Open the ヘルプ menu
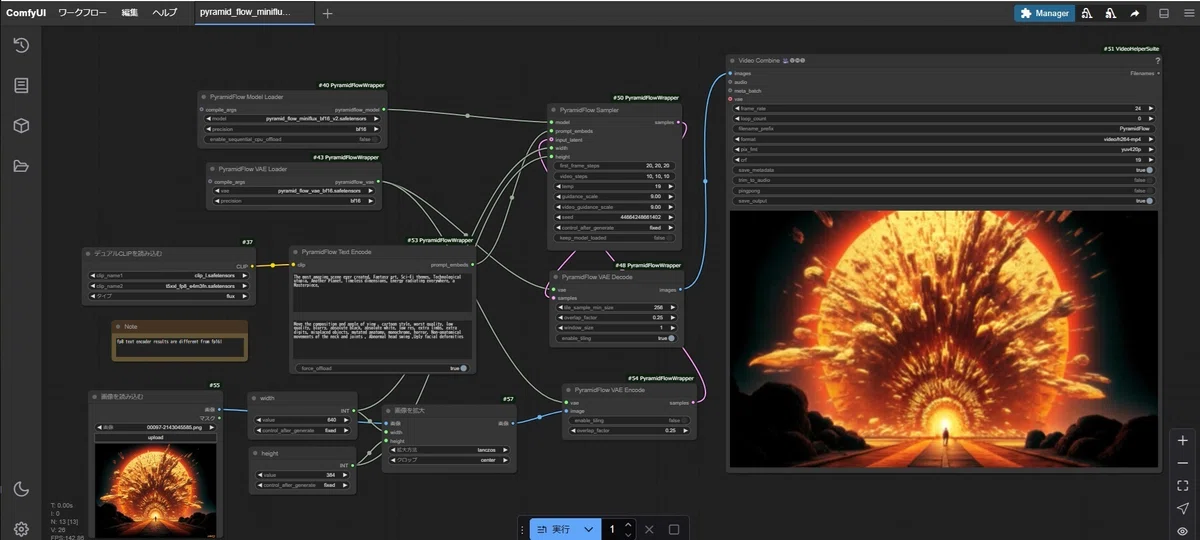Viewport: 1200px width, 540px height. pyautogui.click(x=165, y=13)
